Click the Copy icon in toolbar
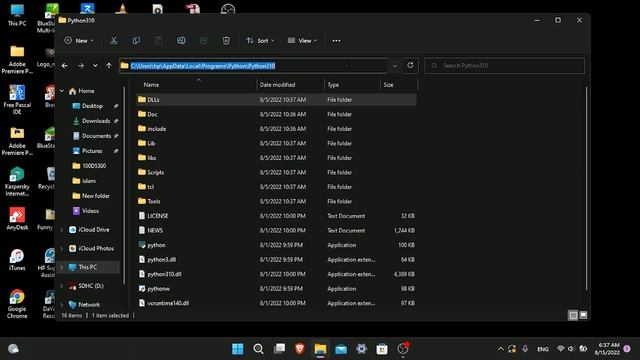Screen dimensions: 640x360 tap(136, 40)
